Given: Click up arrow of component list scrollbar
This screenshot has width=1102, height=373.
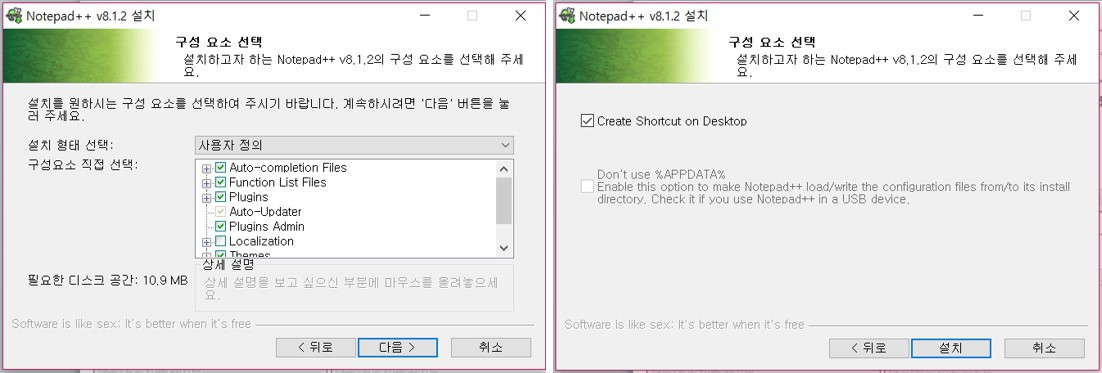Looking at the screenshot, I should 503,169.
